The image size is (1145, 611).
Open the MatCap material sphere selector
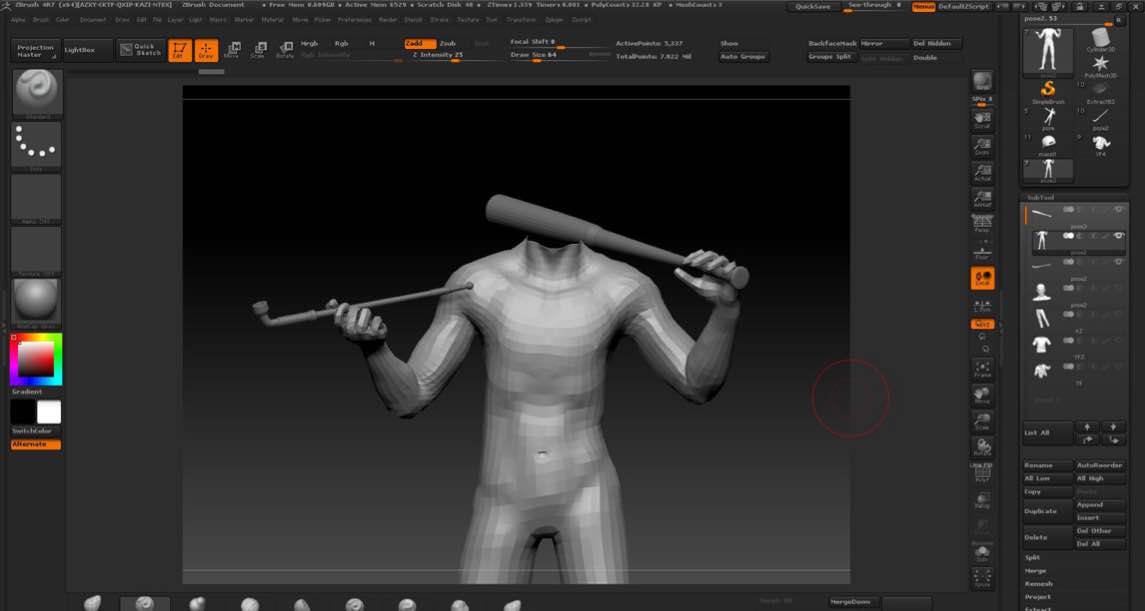[36, 304]
